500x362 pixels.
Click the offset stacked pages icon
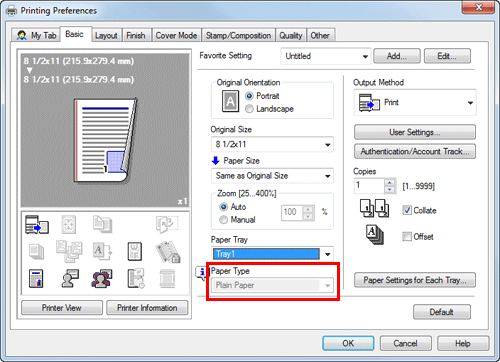point(375,235)
